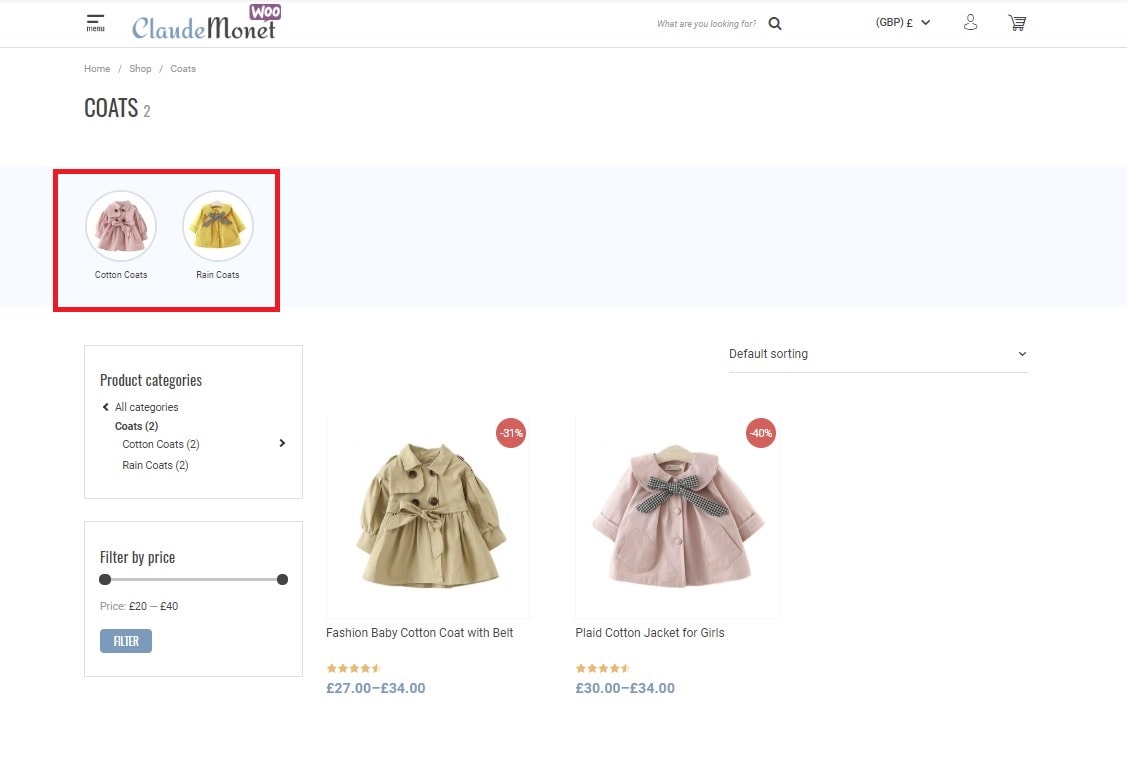Open the Default sorting dropdown

[x=878, y=354]
